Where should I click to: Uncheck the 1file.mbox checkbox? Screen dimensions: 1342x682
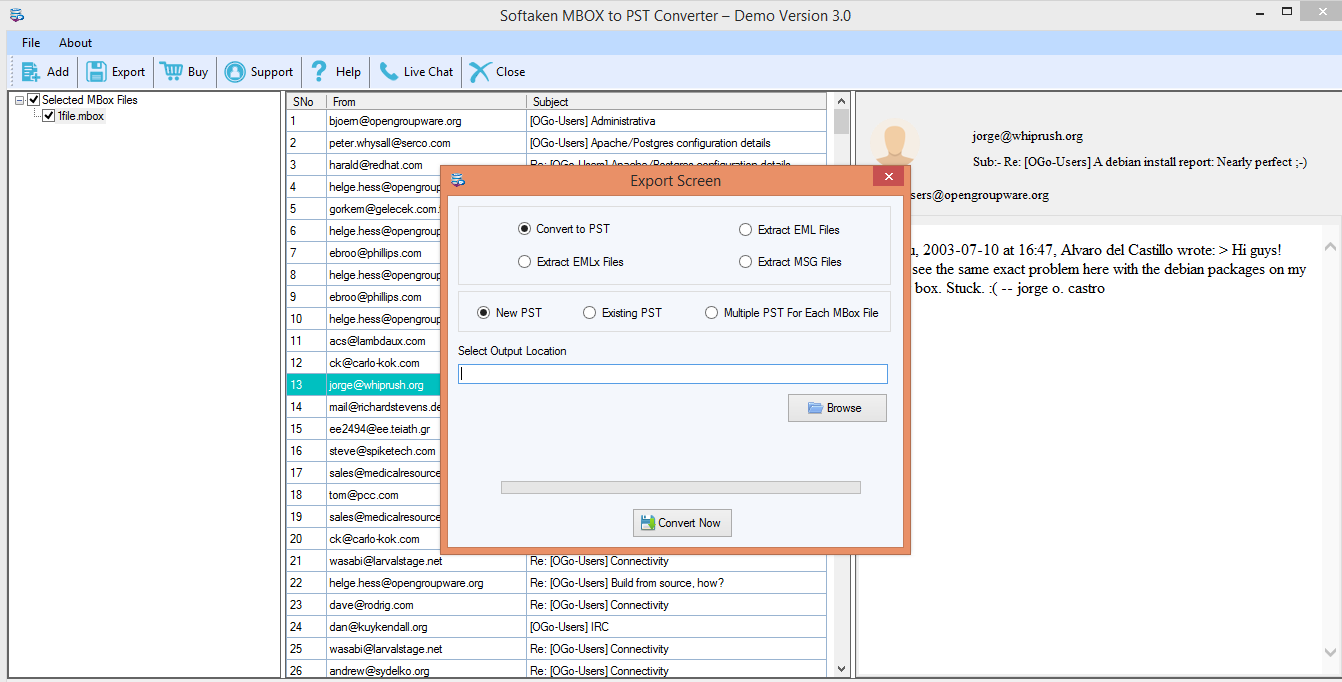(49, 116)
